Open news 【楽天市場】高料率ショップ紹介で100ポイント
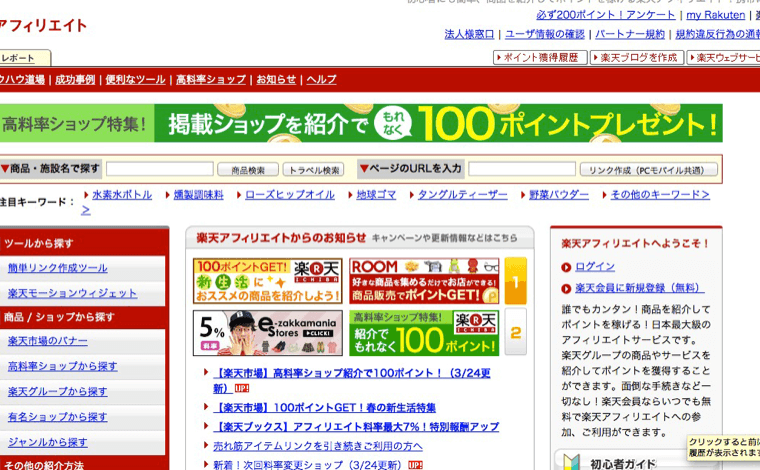 click(351, 380)
